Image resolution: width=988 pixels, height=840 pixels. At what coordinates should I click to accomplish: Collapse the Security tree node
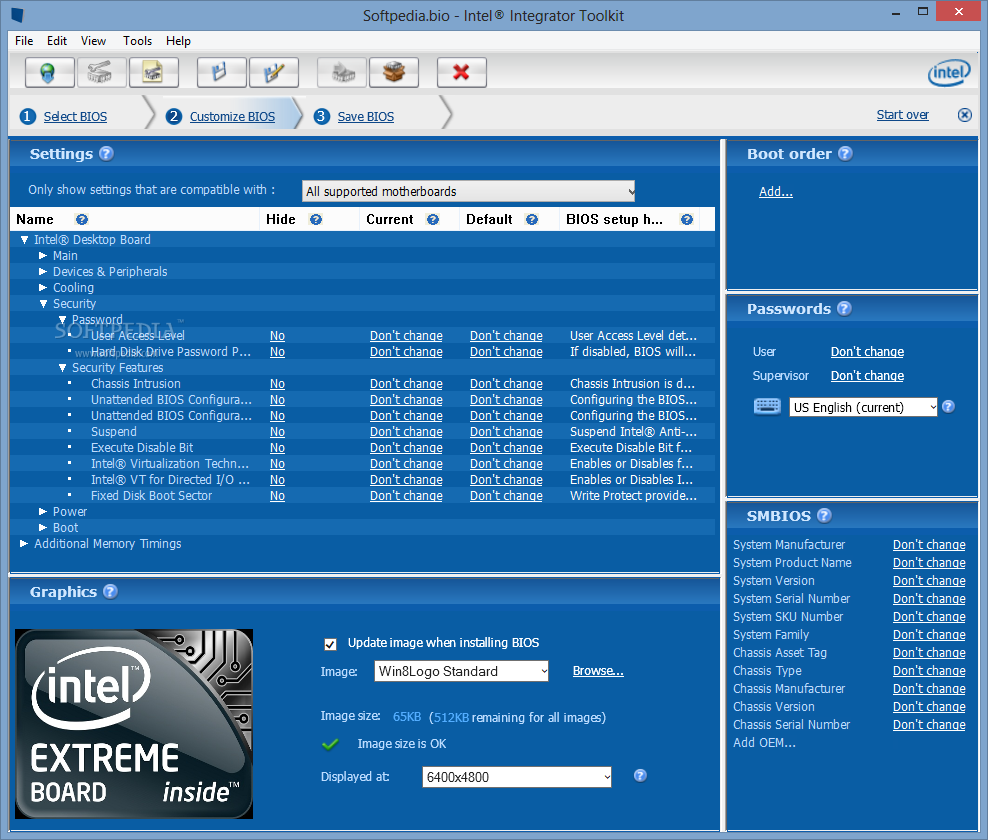pos(43,304)
